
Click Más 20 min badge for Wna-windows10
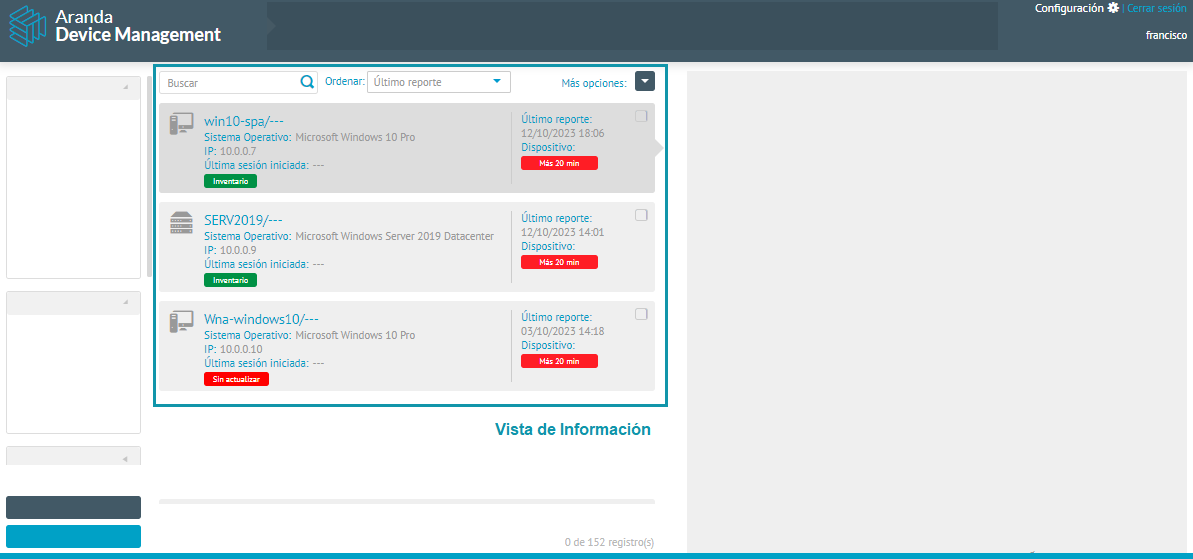point(559,360)
